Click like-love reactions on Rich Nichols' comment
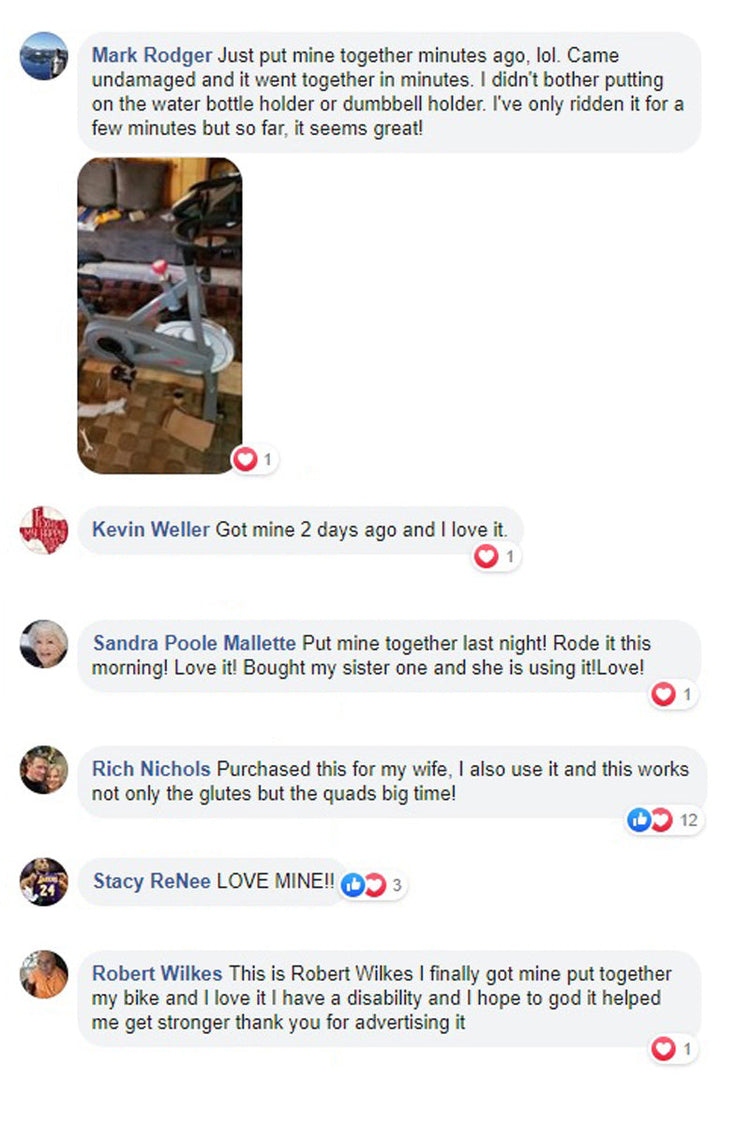 tap(665, 820)
